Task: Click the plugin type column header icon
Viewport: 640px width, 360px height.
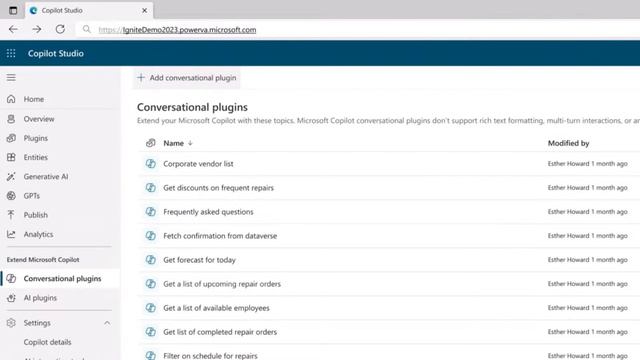Action: coord(151,143)
